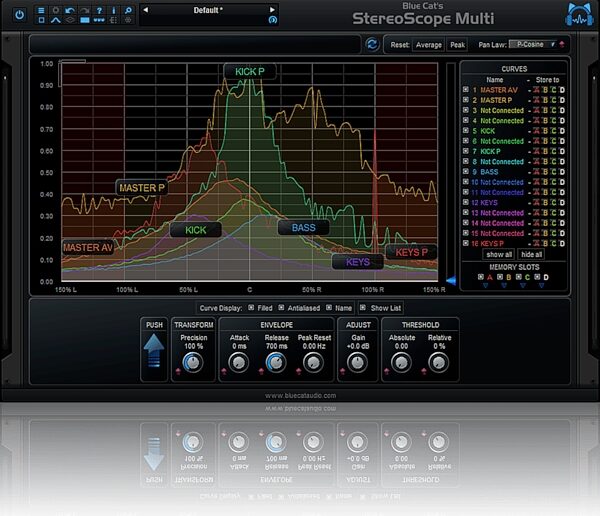Click the Gain knob
The width and height of the screenshot is (600, 516).
(x=357, y=362)
